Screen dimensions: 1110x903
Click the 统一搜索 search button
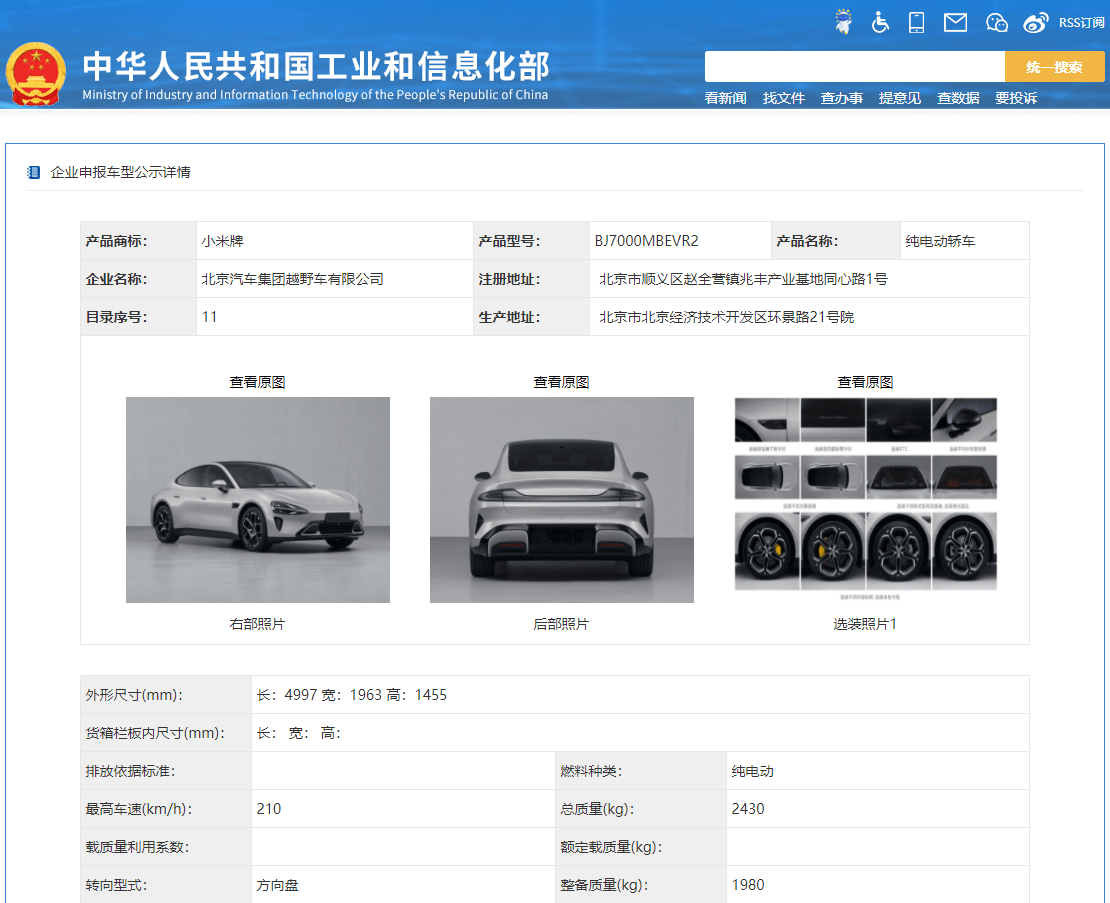(x=1055, y=66)
